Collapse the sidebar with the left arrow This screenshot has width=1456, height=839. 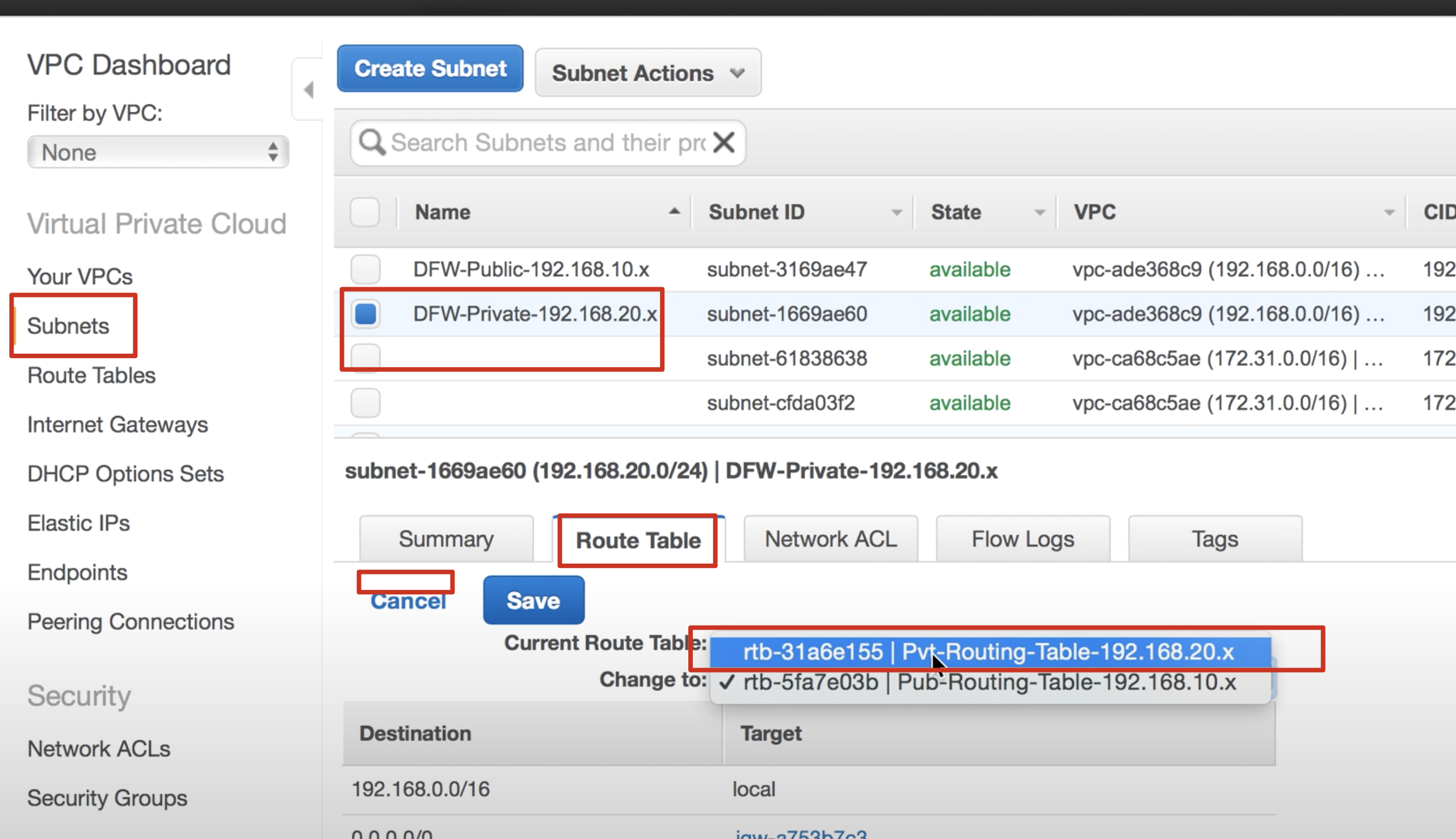point(309,89)
